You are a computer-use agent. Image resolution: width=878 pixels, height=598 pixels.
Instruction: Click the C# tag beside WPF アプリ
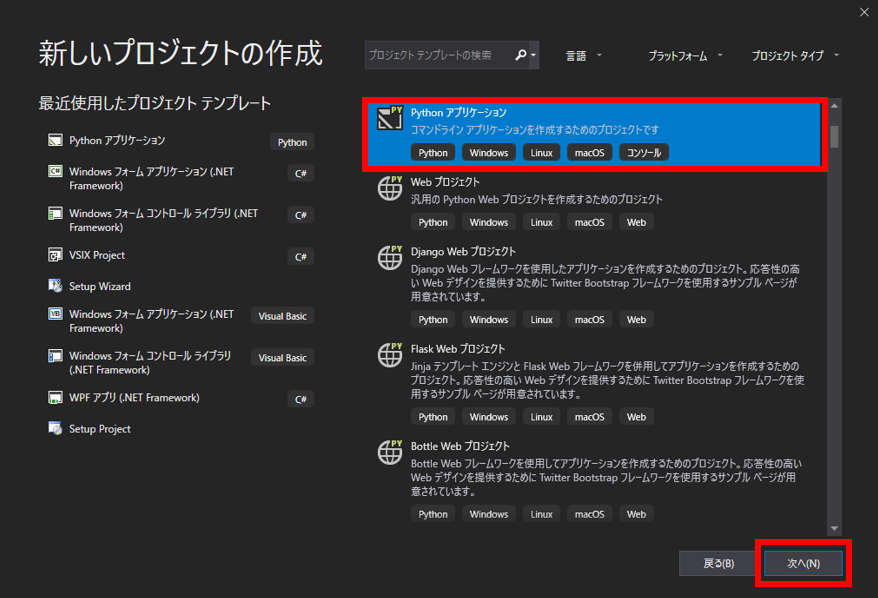(x=301, y=399)
